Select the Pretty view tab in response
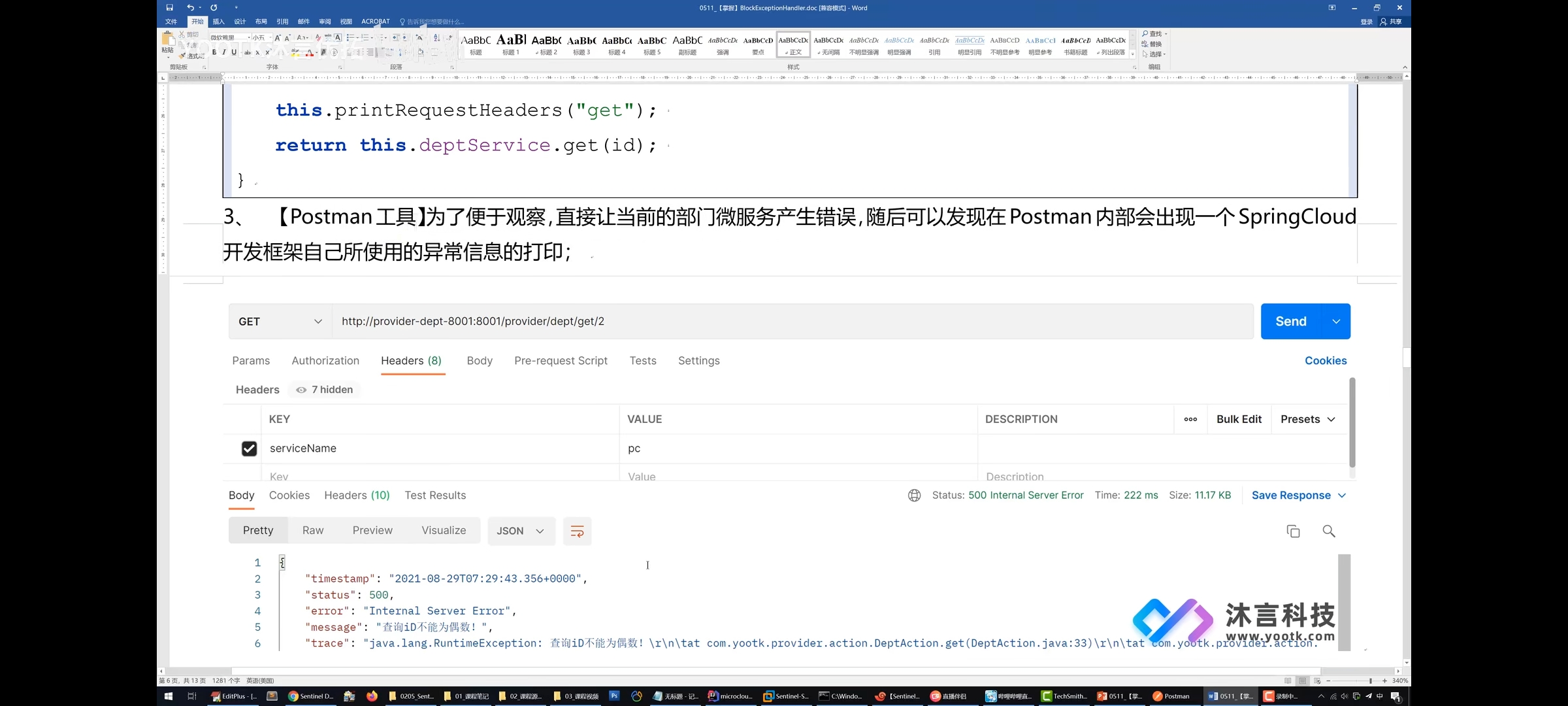Image resolution: width=1568 pixels, height=706 pixels. point(258,530)
